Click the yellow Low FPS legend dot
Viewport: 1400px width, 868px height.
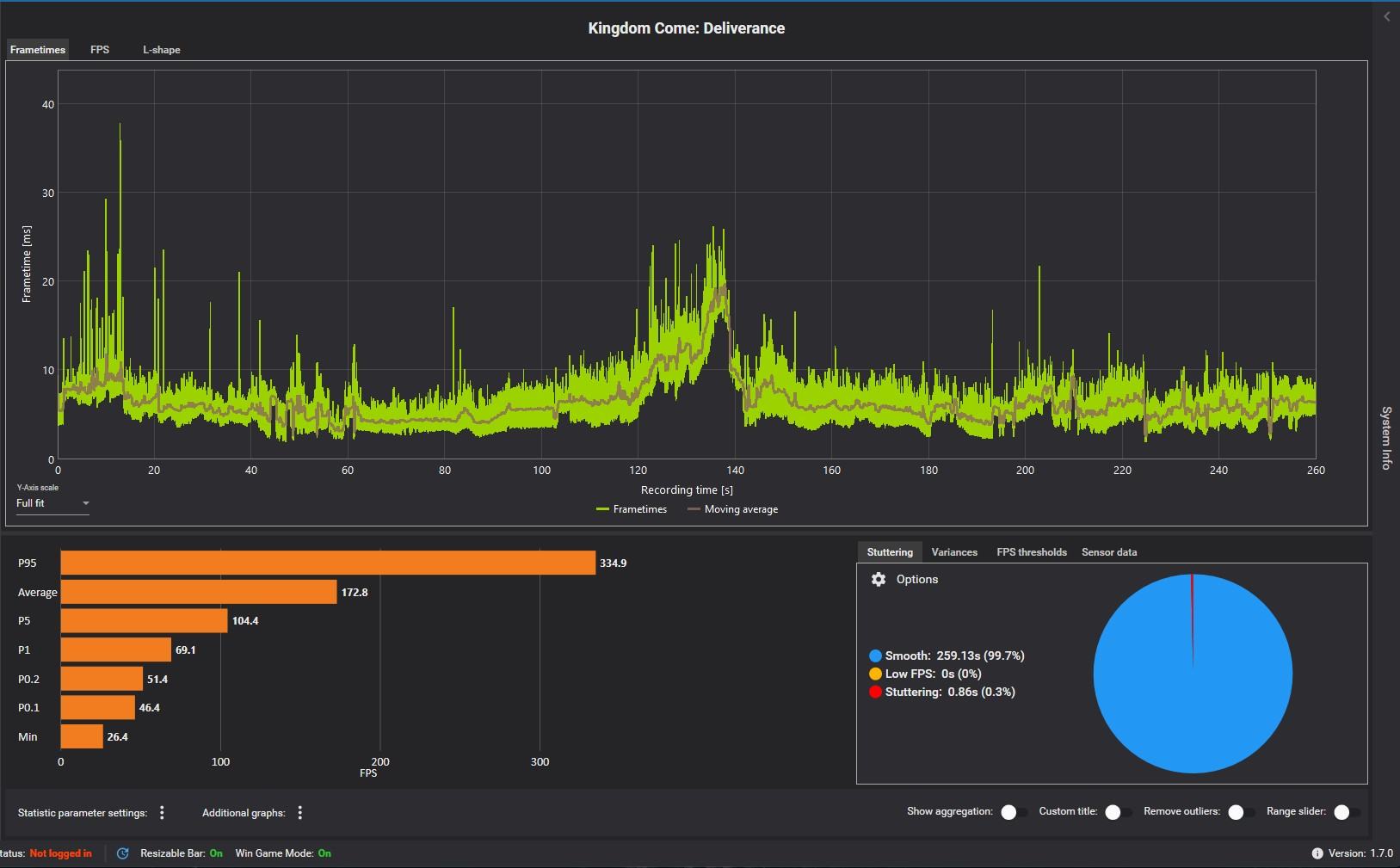875,674
